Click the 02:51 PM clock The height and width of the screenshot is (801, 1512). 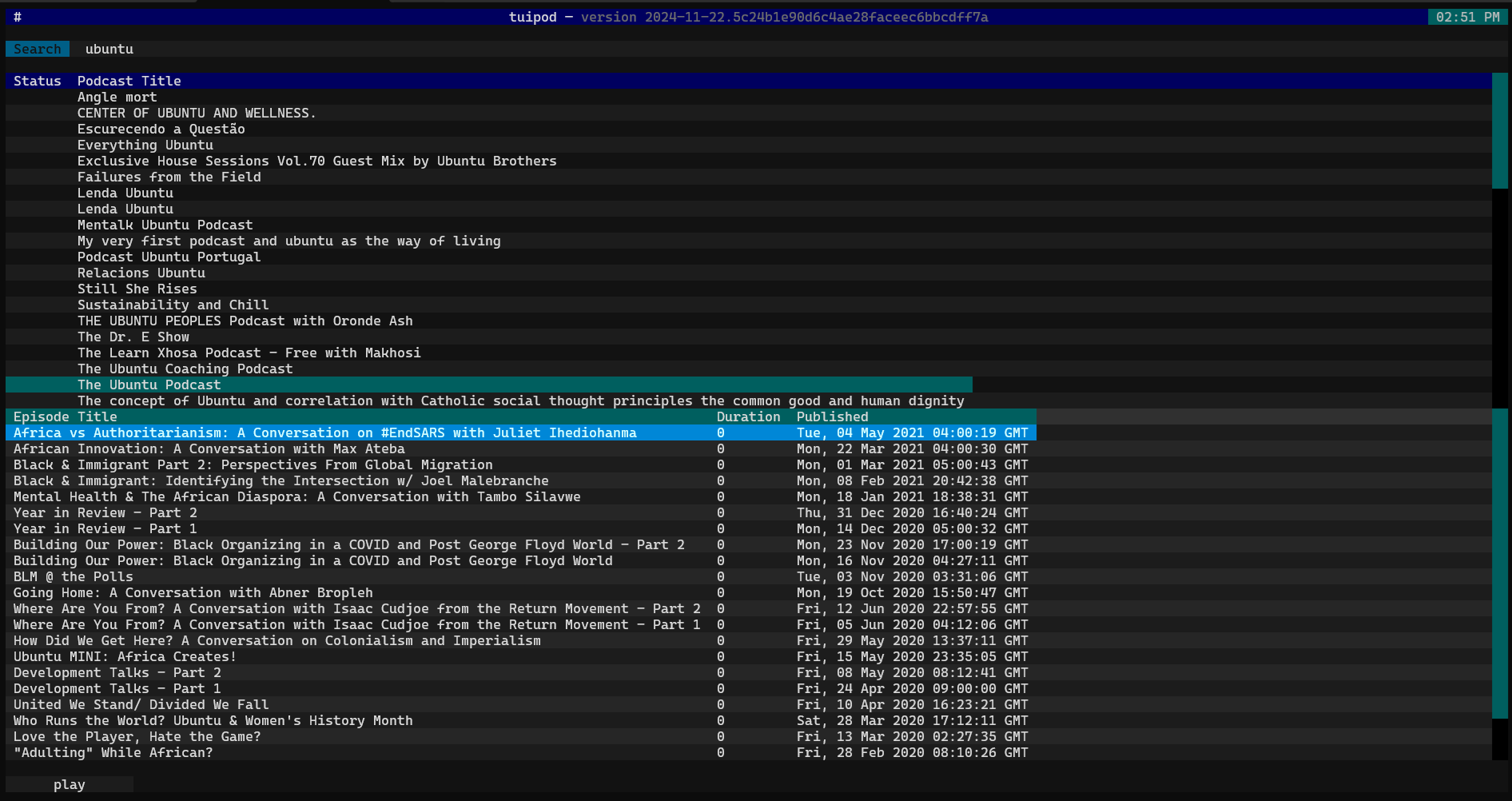(1467, 17)
